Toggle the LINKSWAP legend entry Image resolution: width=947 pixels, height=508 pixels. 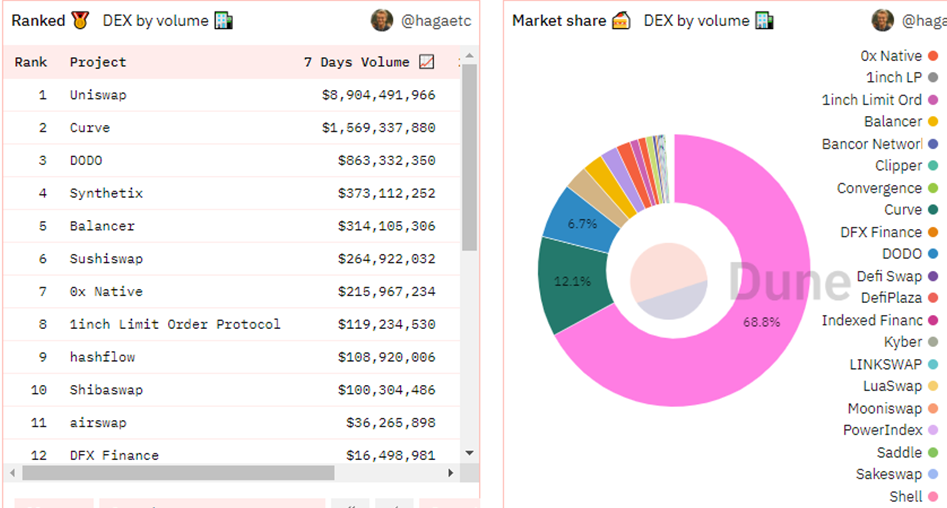coord(893,365)
